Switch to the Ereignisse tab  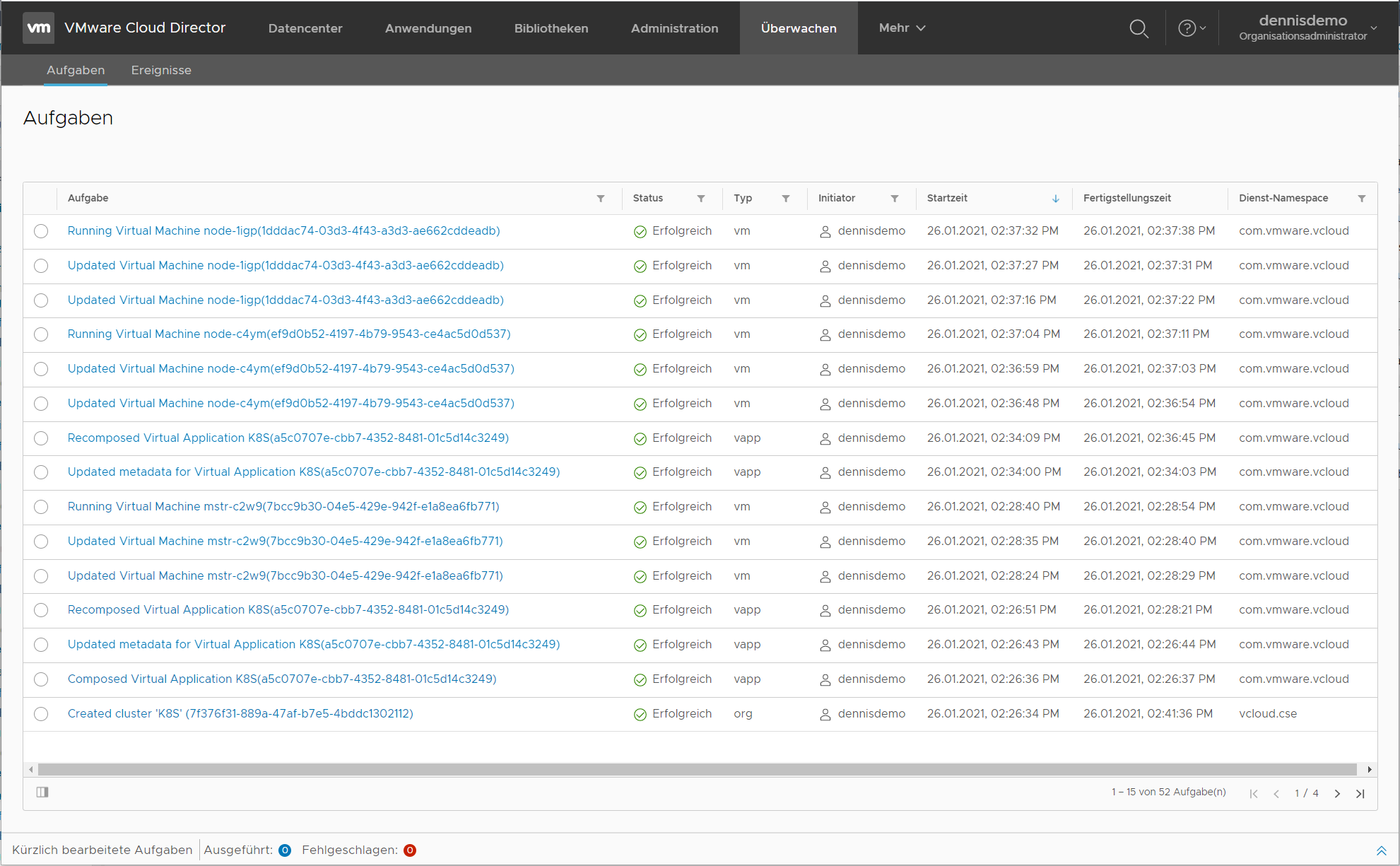click(161, 70)
